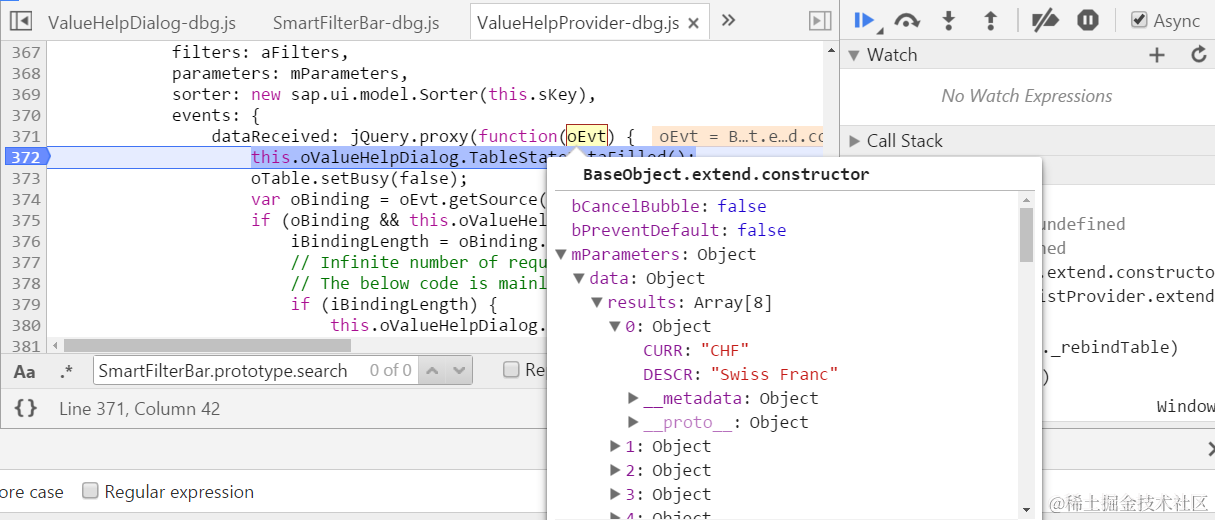Viewport: 1215px width, 520px height.
Task: Open the SmartFilterBar-dbg.js tab
Action: tap(355, 22)
